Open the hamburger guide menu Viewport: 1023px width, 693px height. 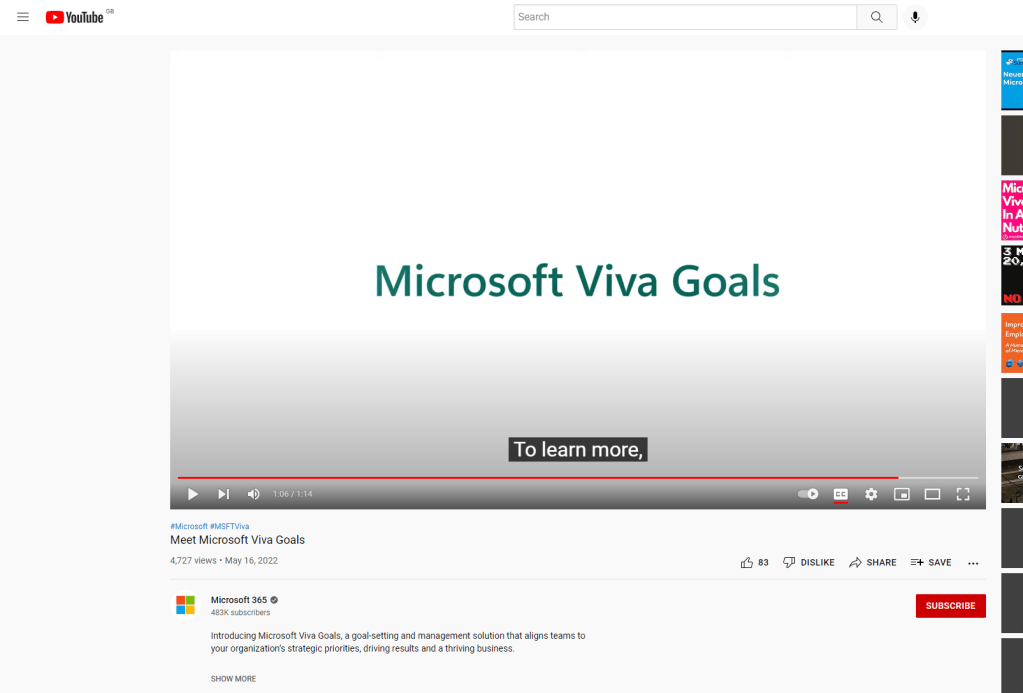(x=23, y=17)
